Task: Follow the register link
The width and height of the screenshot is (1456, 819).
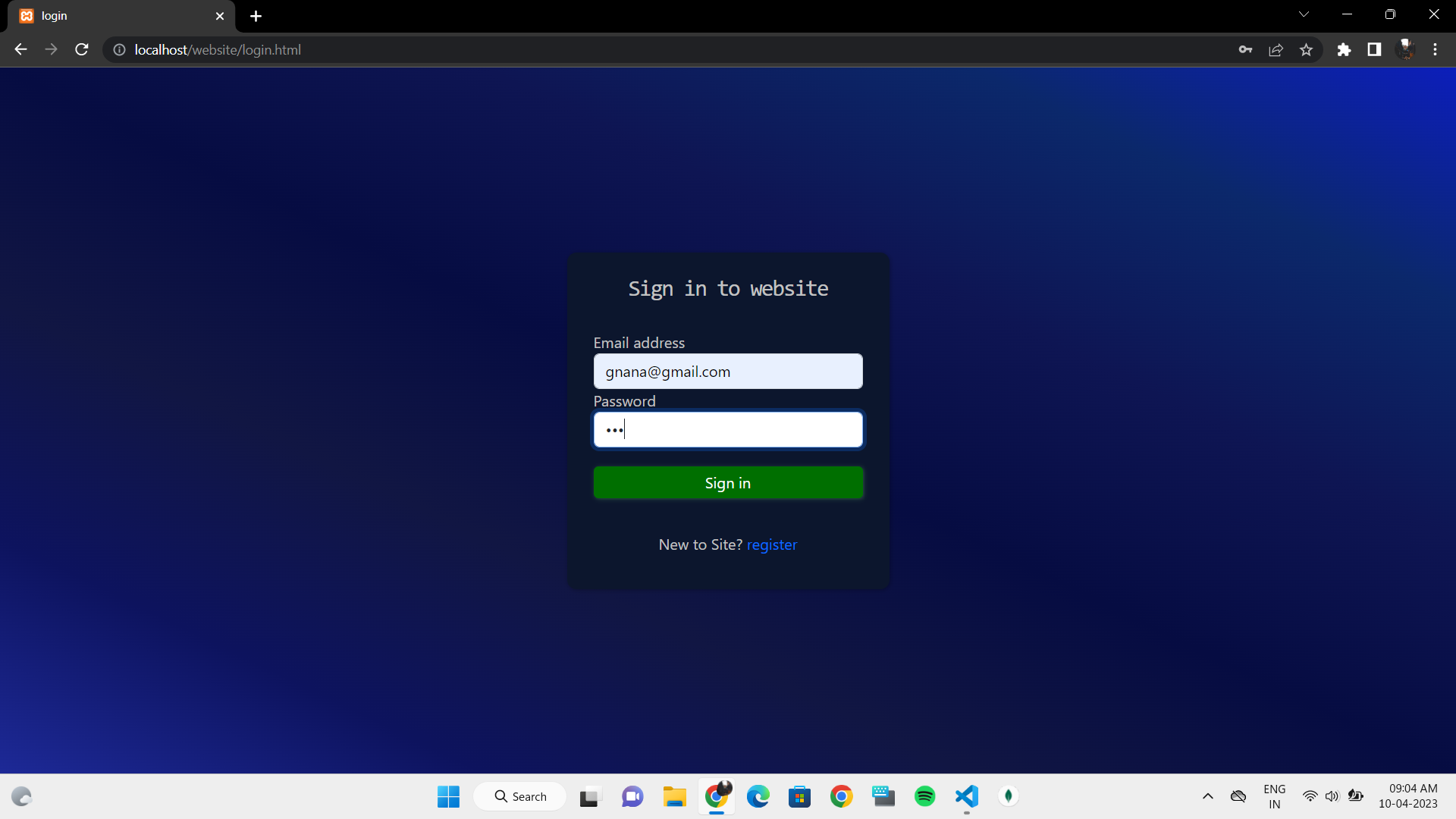Action: (772, 544)
